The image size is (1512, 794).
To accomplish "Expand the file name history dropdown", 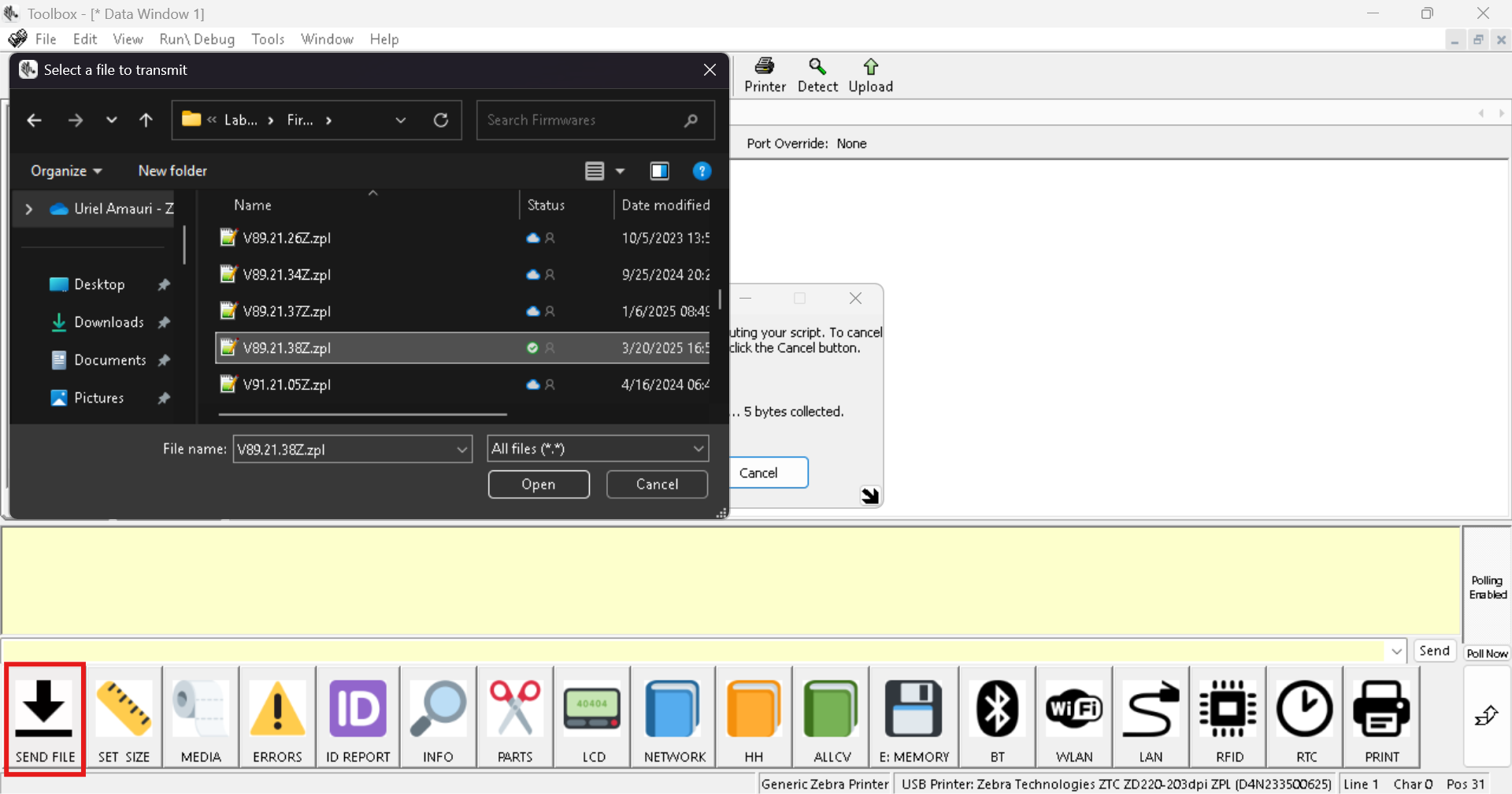I will (461, 449).
